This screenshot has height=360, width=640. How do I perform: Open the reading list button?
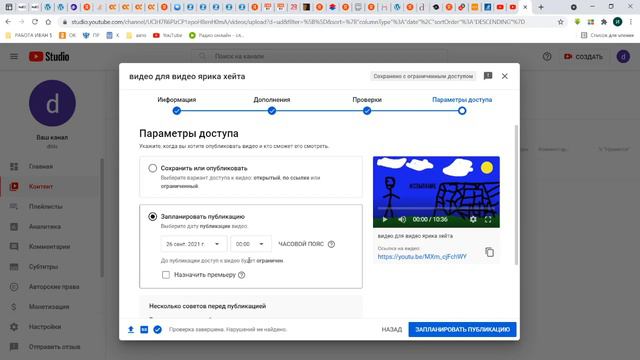(x=607, y=36)
